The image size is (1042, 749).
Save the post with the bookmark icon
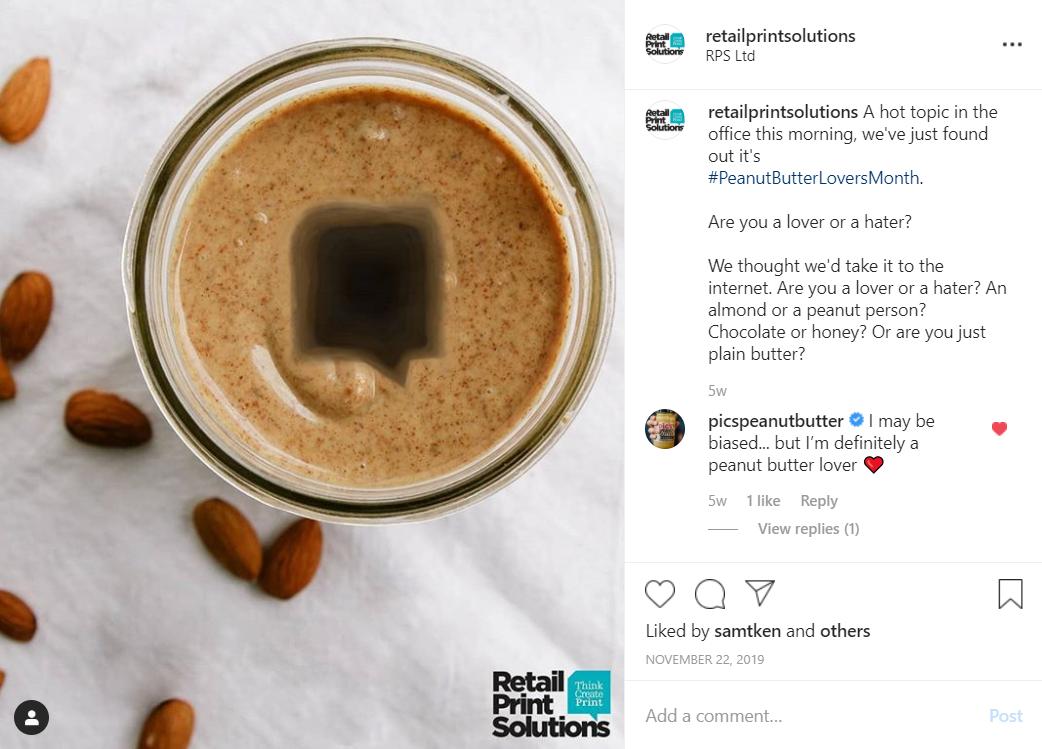[1010, 593]
